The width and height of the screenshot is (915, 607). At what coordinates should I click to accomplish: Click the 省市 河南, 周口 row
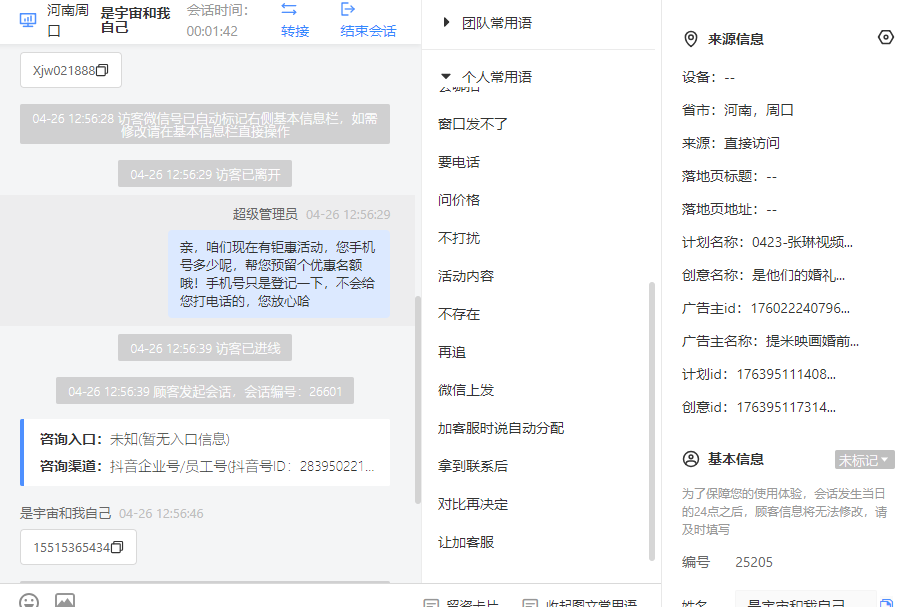click(x=738, y=110)
